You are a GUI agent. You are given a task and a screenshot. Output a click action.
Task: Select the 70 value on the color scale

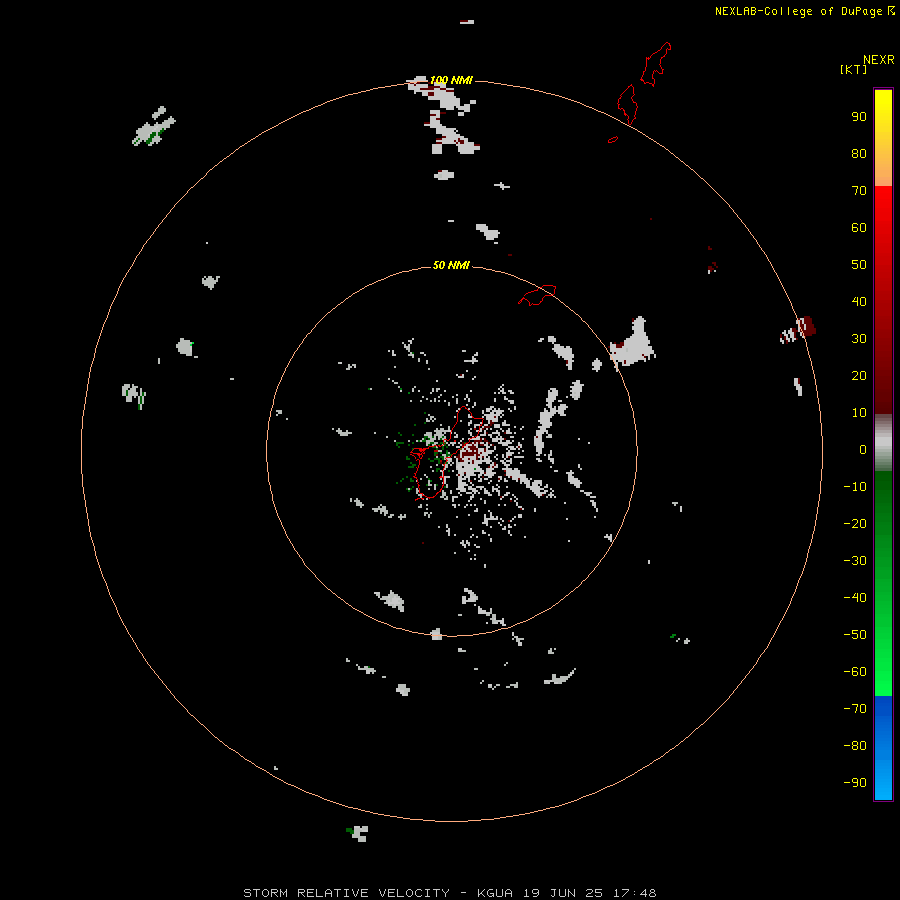click(x=859, y=191)
